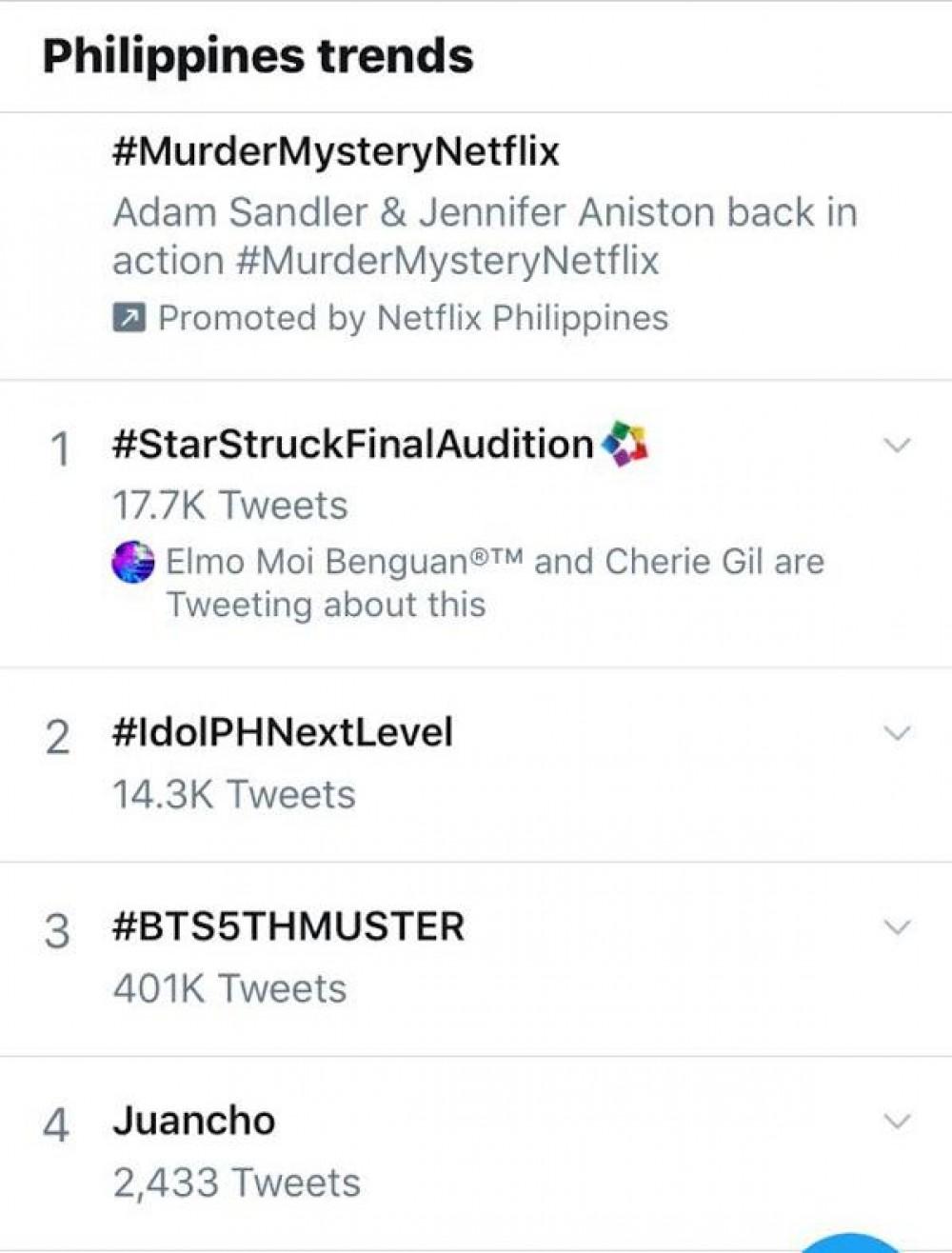Click the "17.7K Tweets" count
Viewport: 952px width, 1253px height.
(x=229, y=506)
